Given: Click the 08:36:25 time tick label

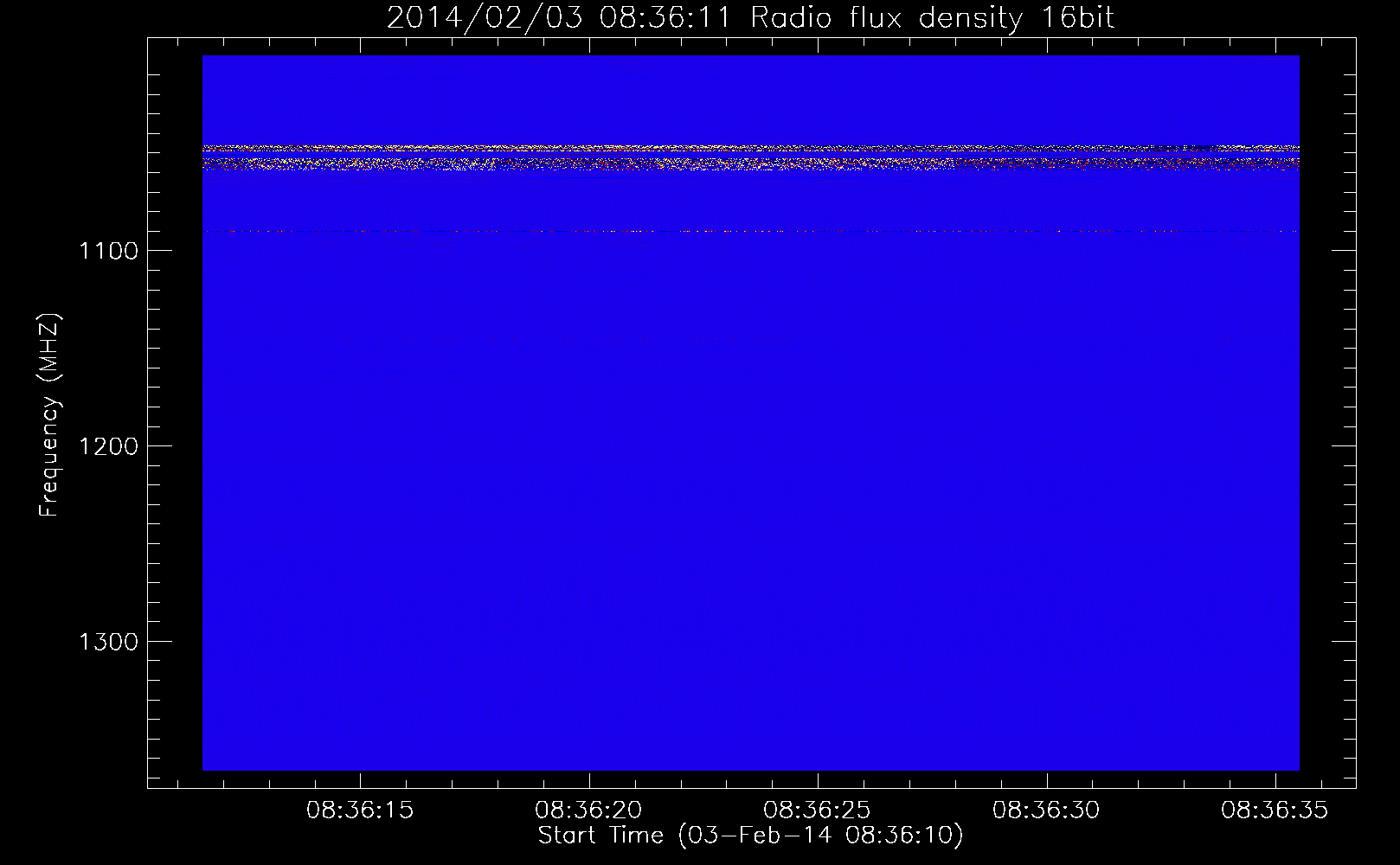Looking at the screenshot, I should [x=817, y=811].
